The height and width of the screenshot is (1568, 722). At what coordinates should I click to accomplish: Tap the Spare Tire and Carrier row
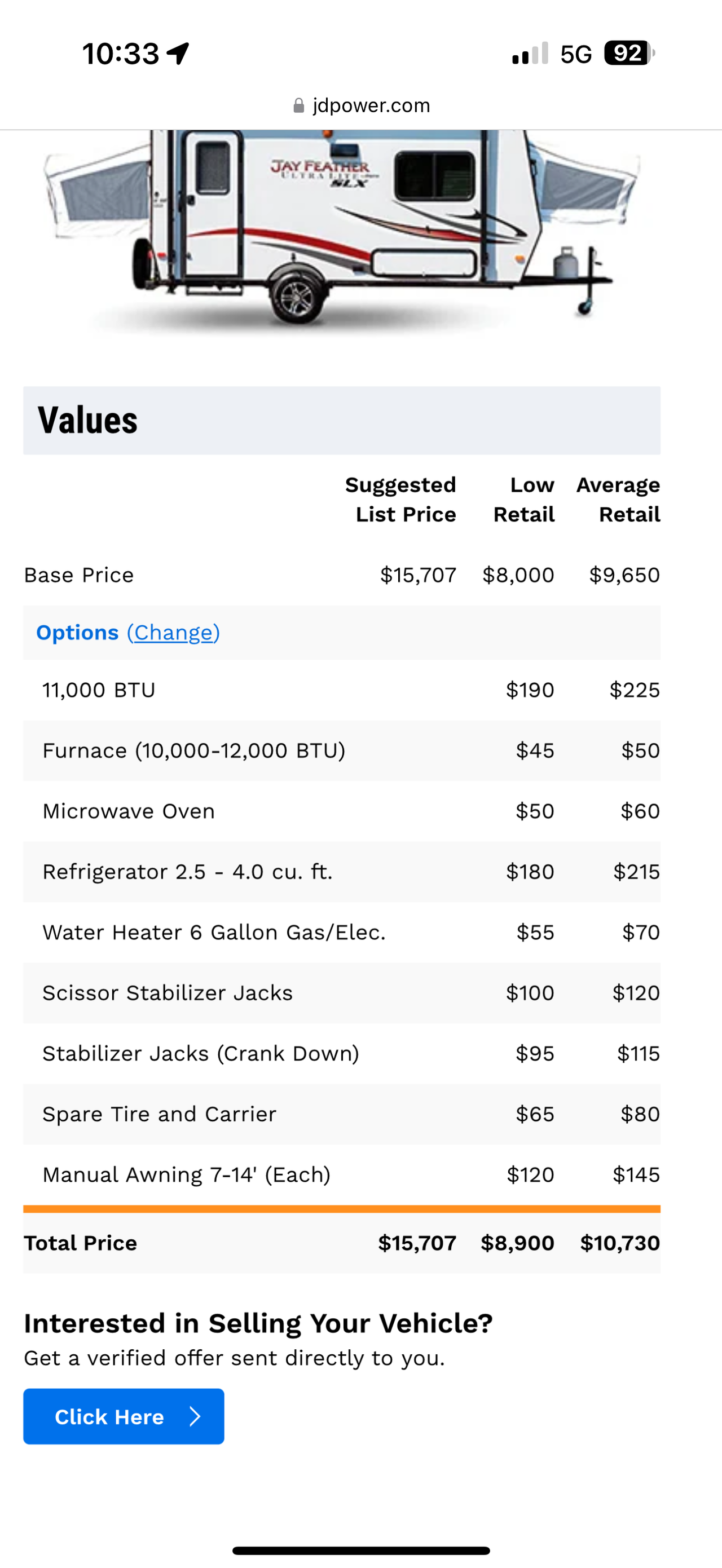[x=341, y=1114]
